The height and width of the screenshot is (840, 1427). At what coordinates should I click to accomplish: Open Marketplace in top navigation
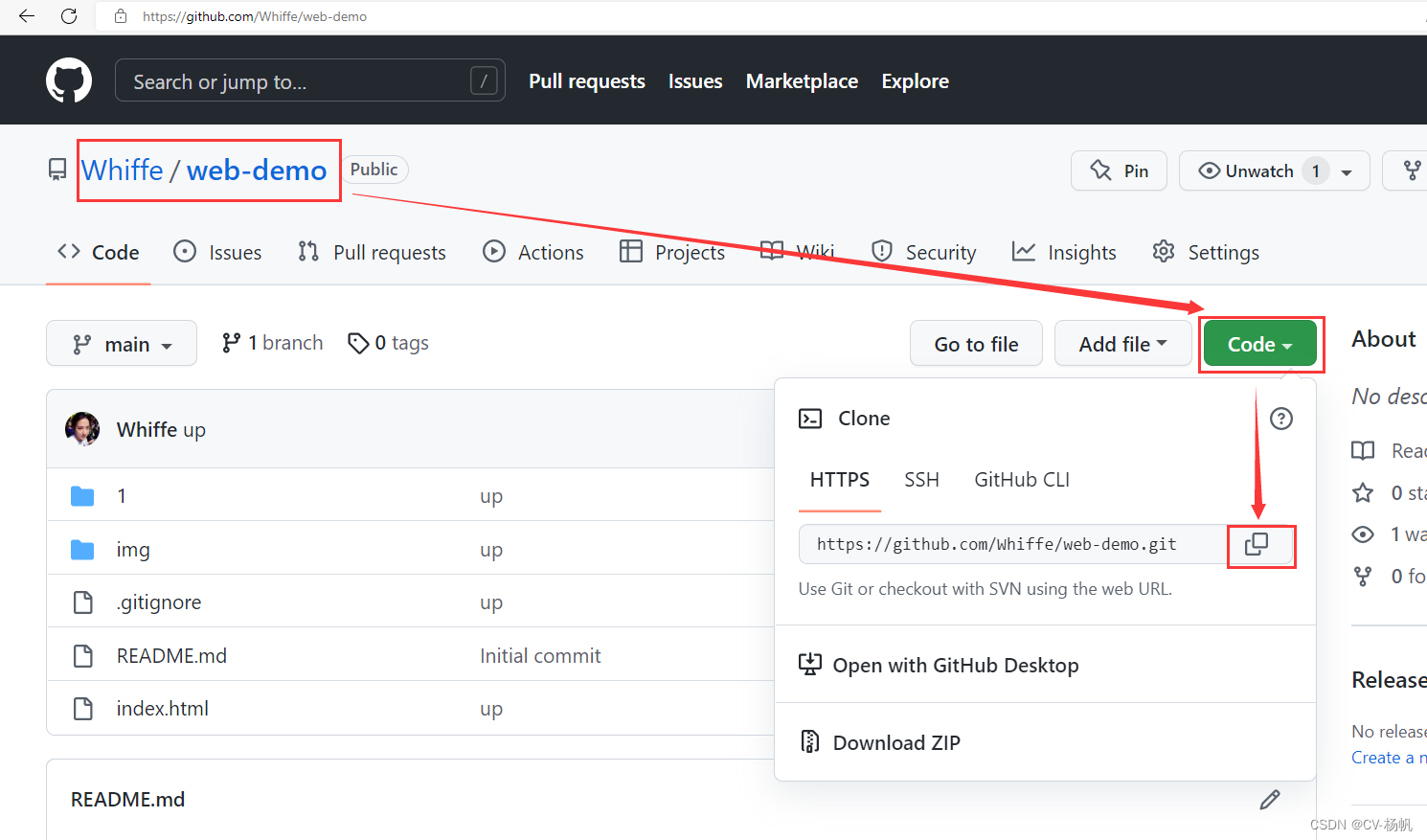click(x=802, y=81)
